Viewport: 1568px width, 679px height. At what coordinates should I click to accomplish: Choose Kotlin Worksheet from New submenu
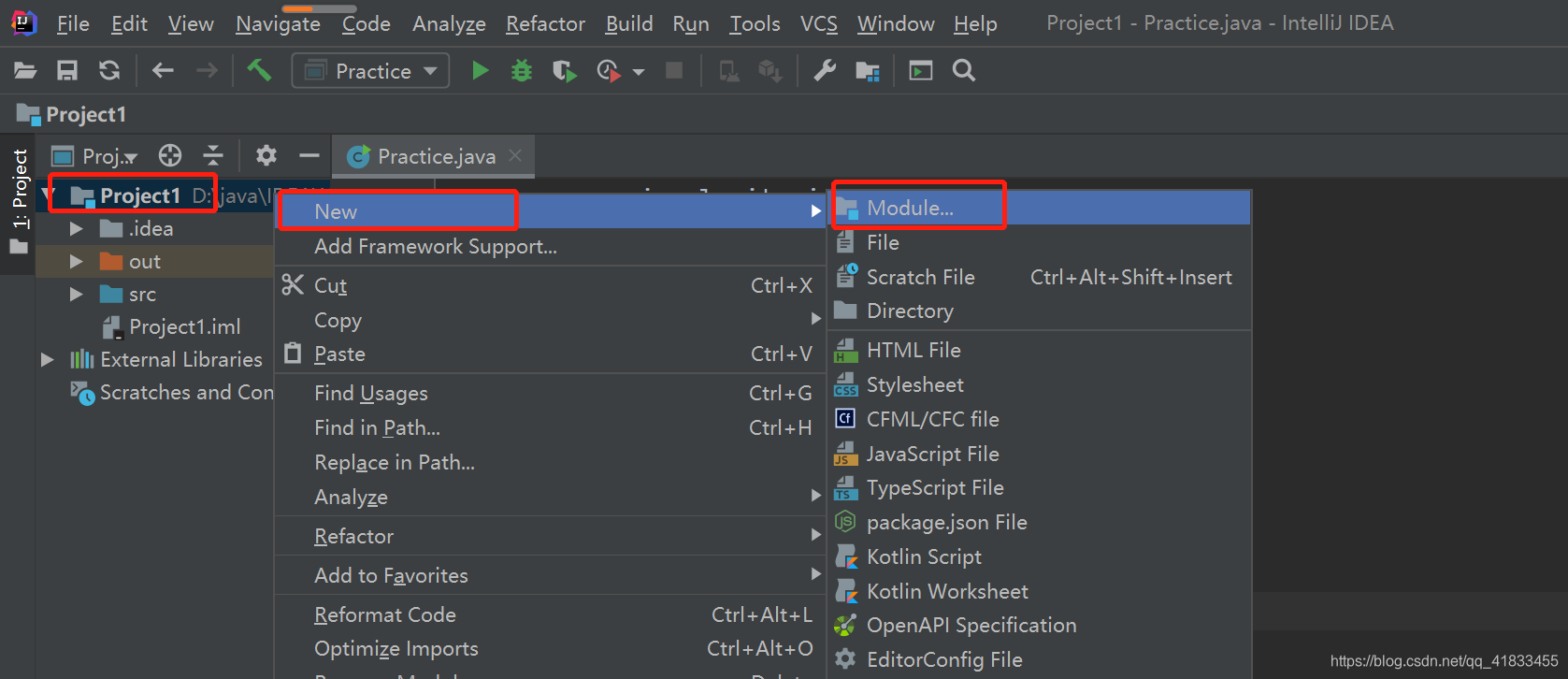(x=1039, y=591)
